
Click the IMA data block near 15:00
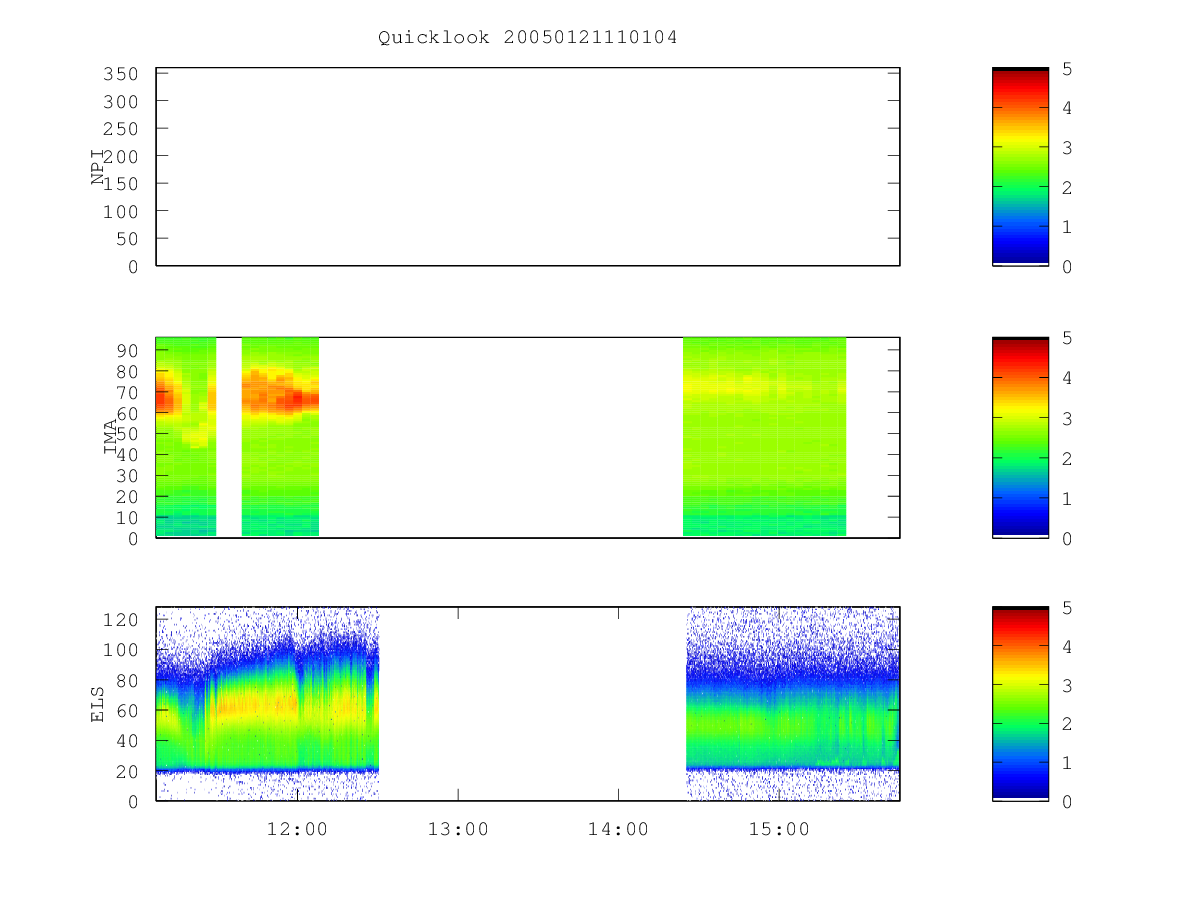point(764,437)
